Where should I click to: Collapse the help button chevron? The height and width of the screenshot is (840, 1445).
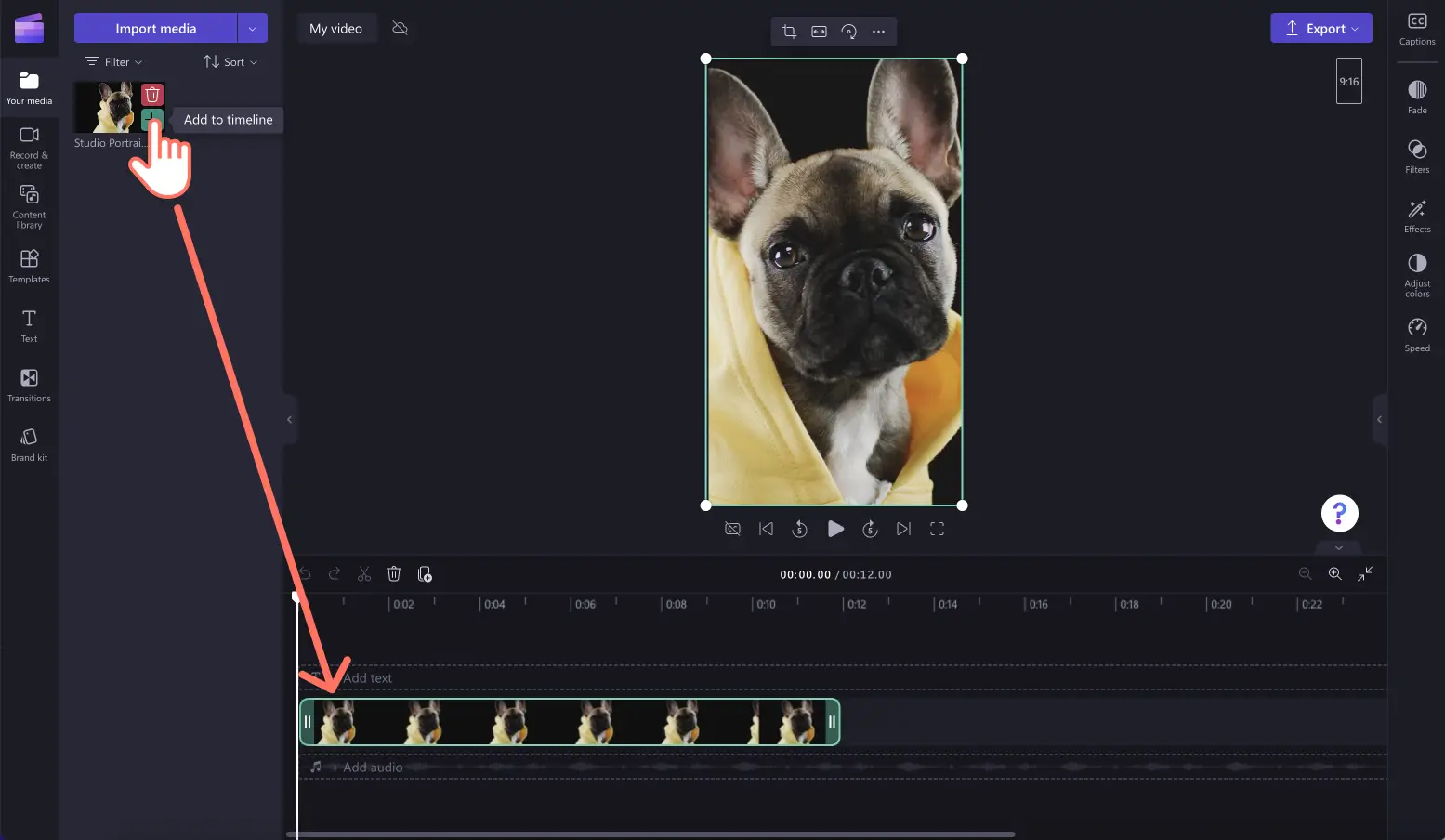coord(1339,547)
